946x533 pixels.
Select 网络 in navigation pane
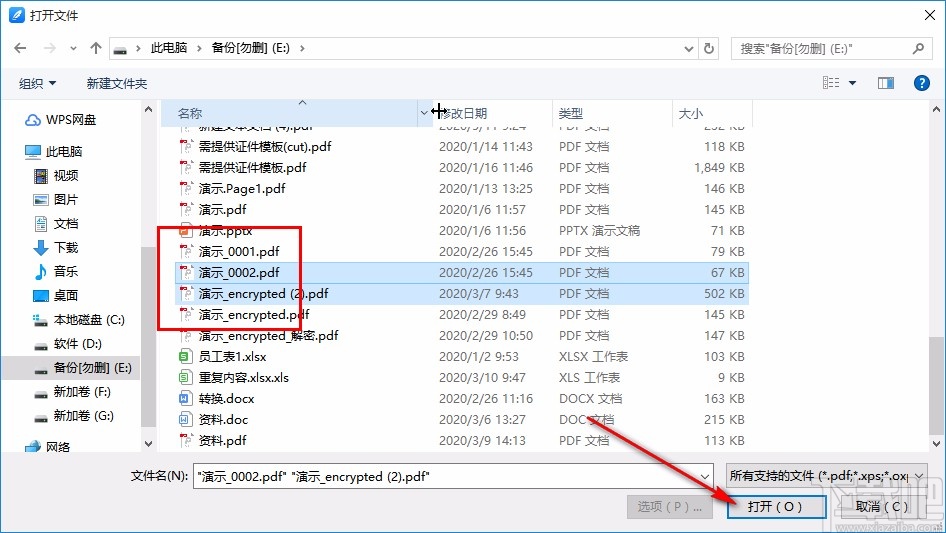click(48, 447)
